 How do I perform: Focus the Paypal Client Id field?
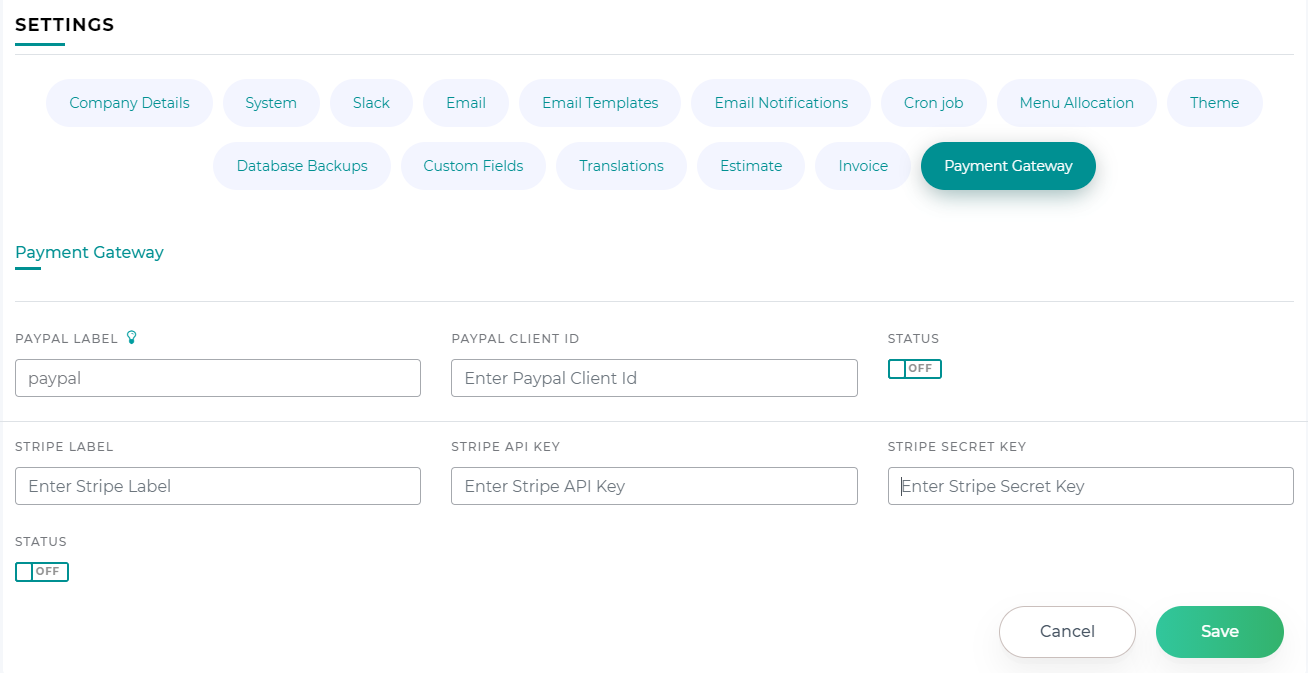point(654,378)
